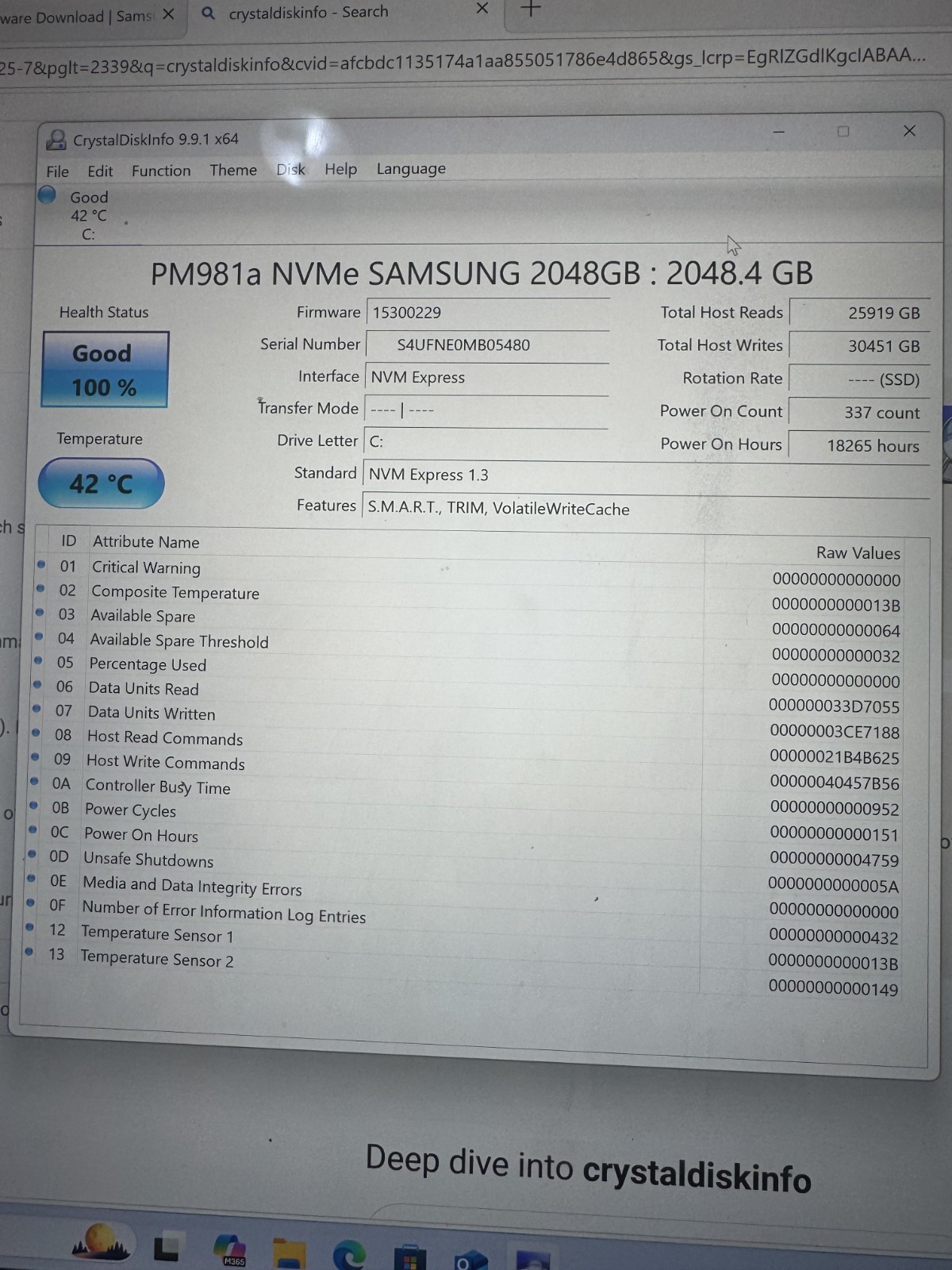Click the CrystalDiskInfo title bar app icon

pyautogui.click(x=56, y=140)
